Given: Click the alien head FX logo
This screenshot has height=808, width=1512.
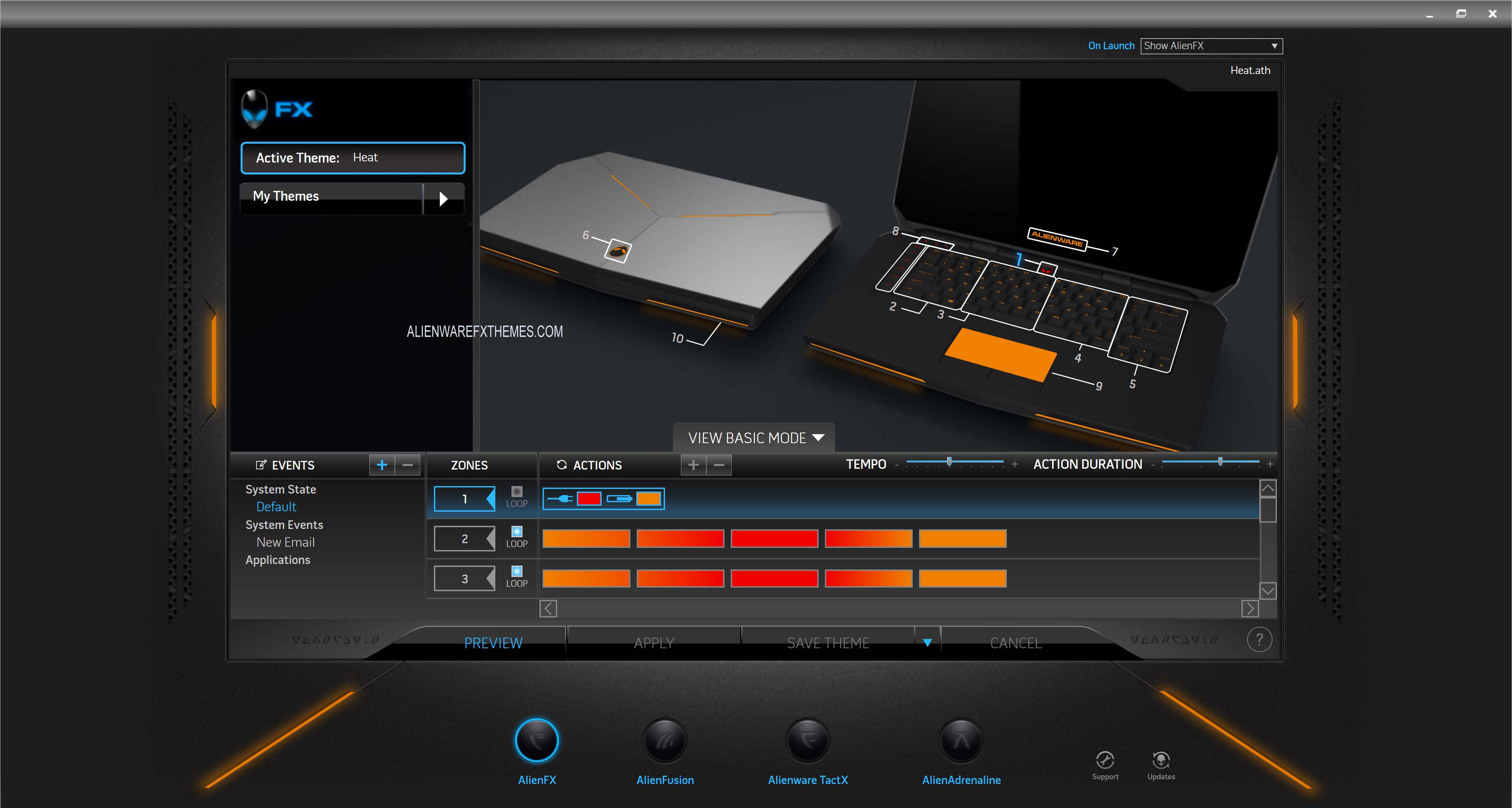Looking at the screenshot, I should pyautogui.click(x=254, y=109).
